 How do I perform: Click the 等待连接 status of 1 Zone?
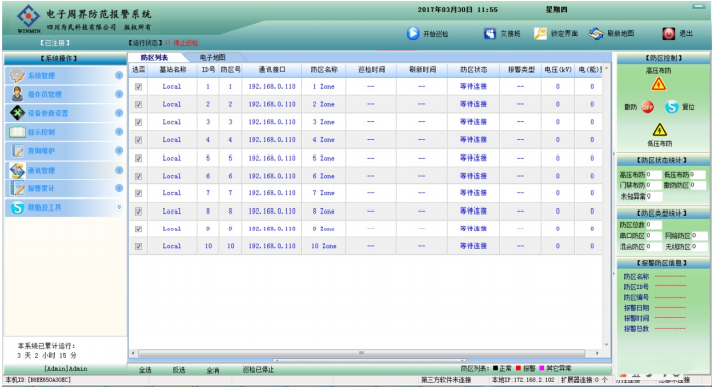473,86
